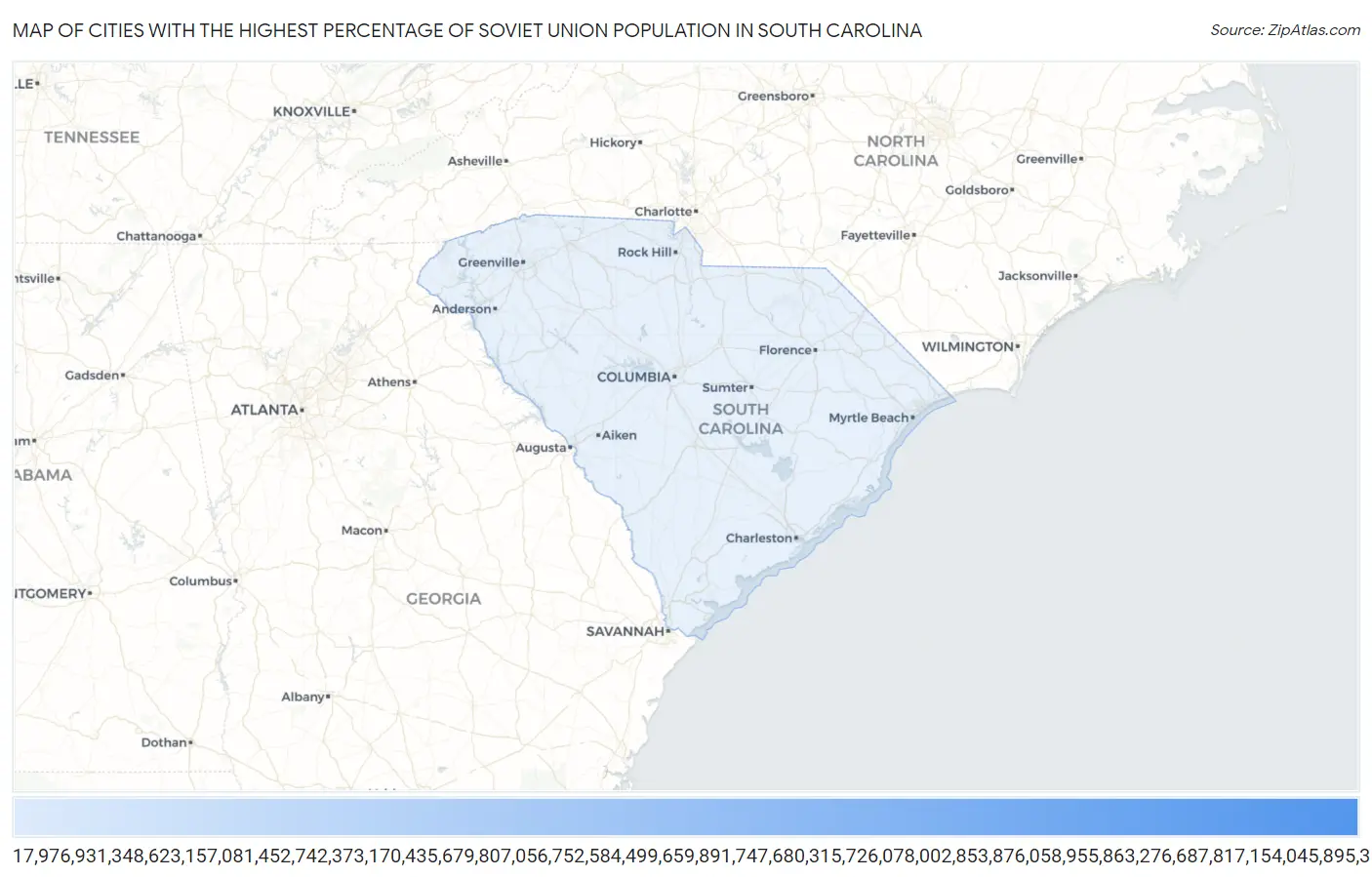This screenshot has width=1372, height=877.
Task: Click the Columbia city label
Action: pyautogui.click(x=634, y=377)
